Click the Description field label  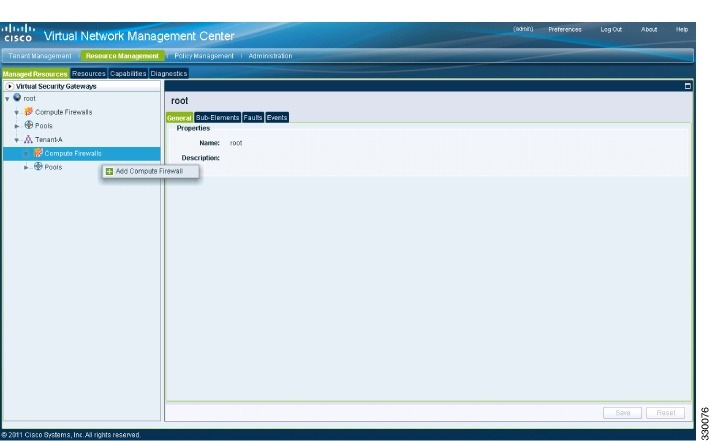200,158
